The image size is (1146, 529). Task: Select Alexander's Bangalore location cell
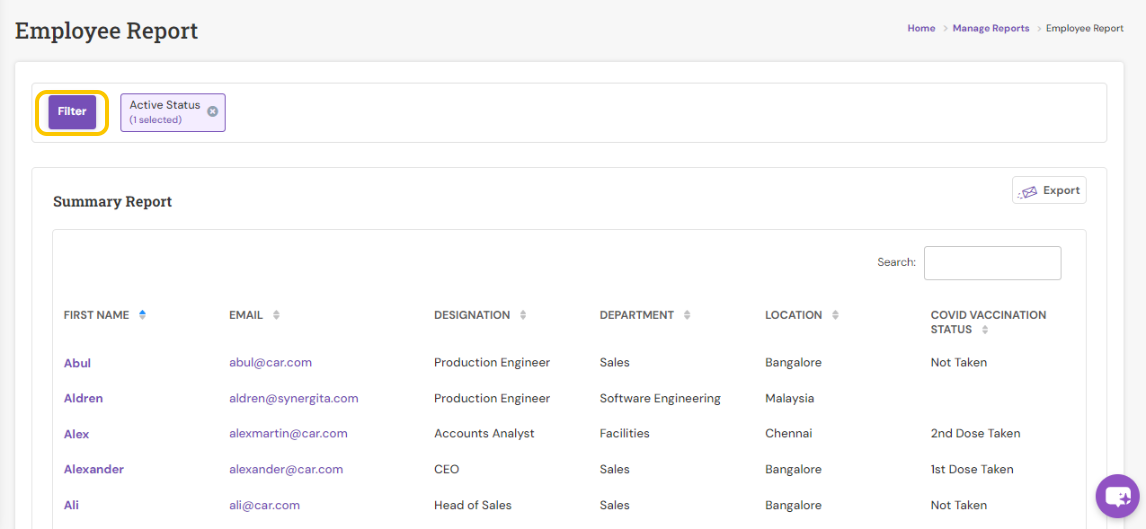click(x=793, y=469)
